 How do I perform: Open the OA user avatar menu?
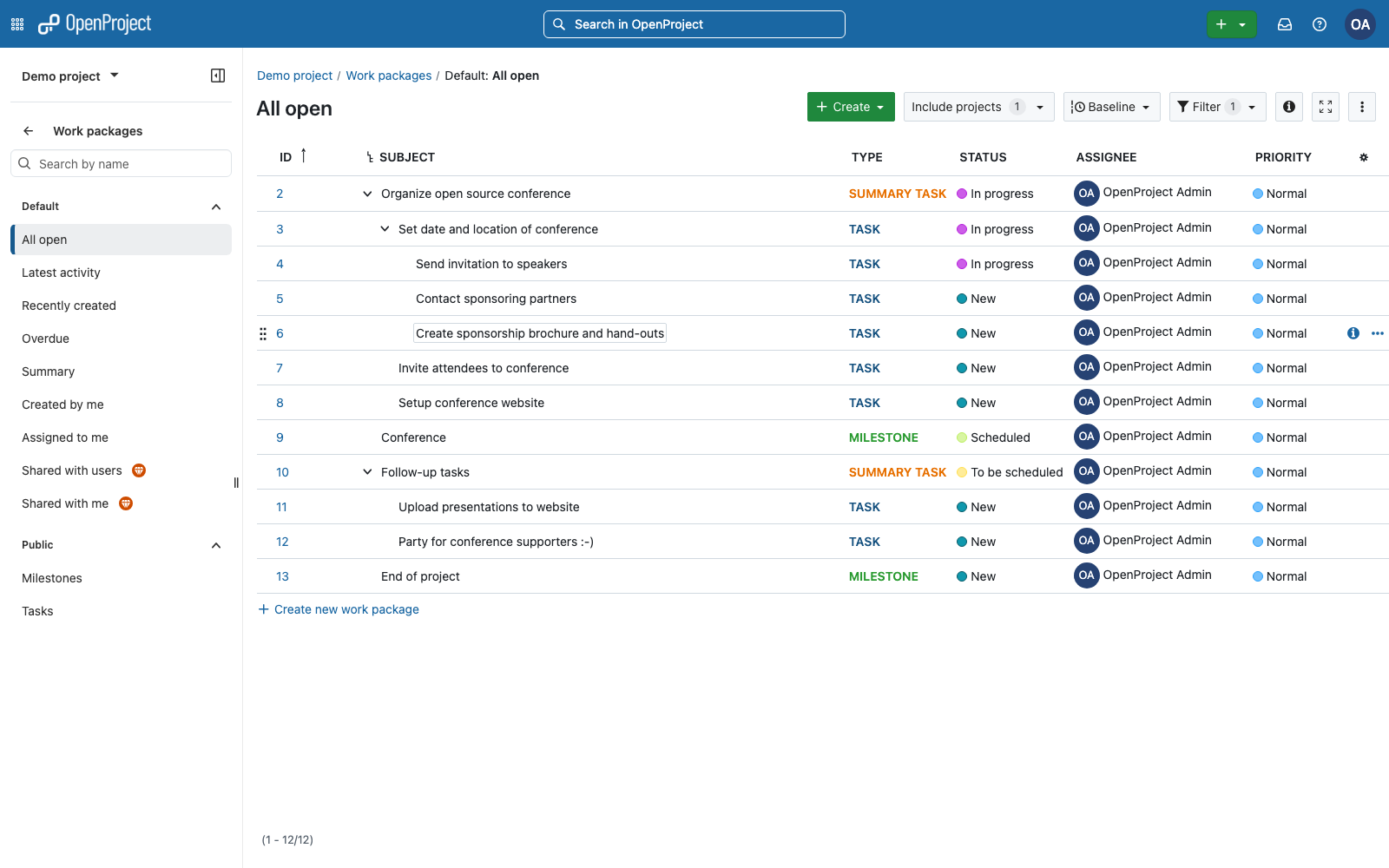1360,24
